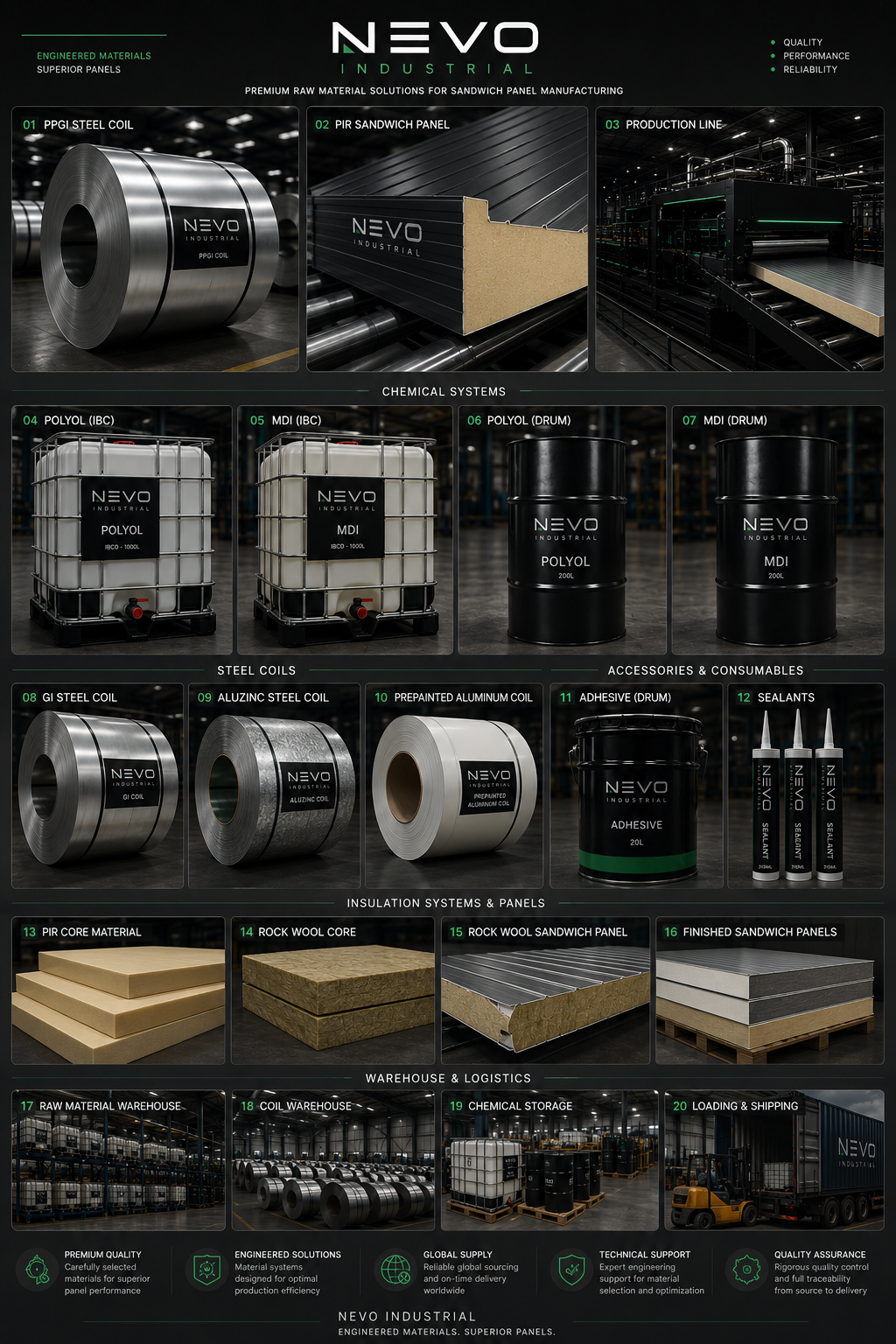Click the Reliability bullet at top right
The height and width of the screenshot is (1344, 896).
pyautogui.click(x=810, y=69)
